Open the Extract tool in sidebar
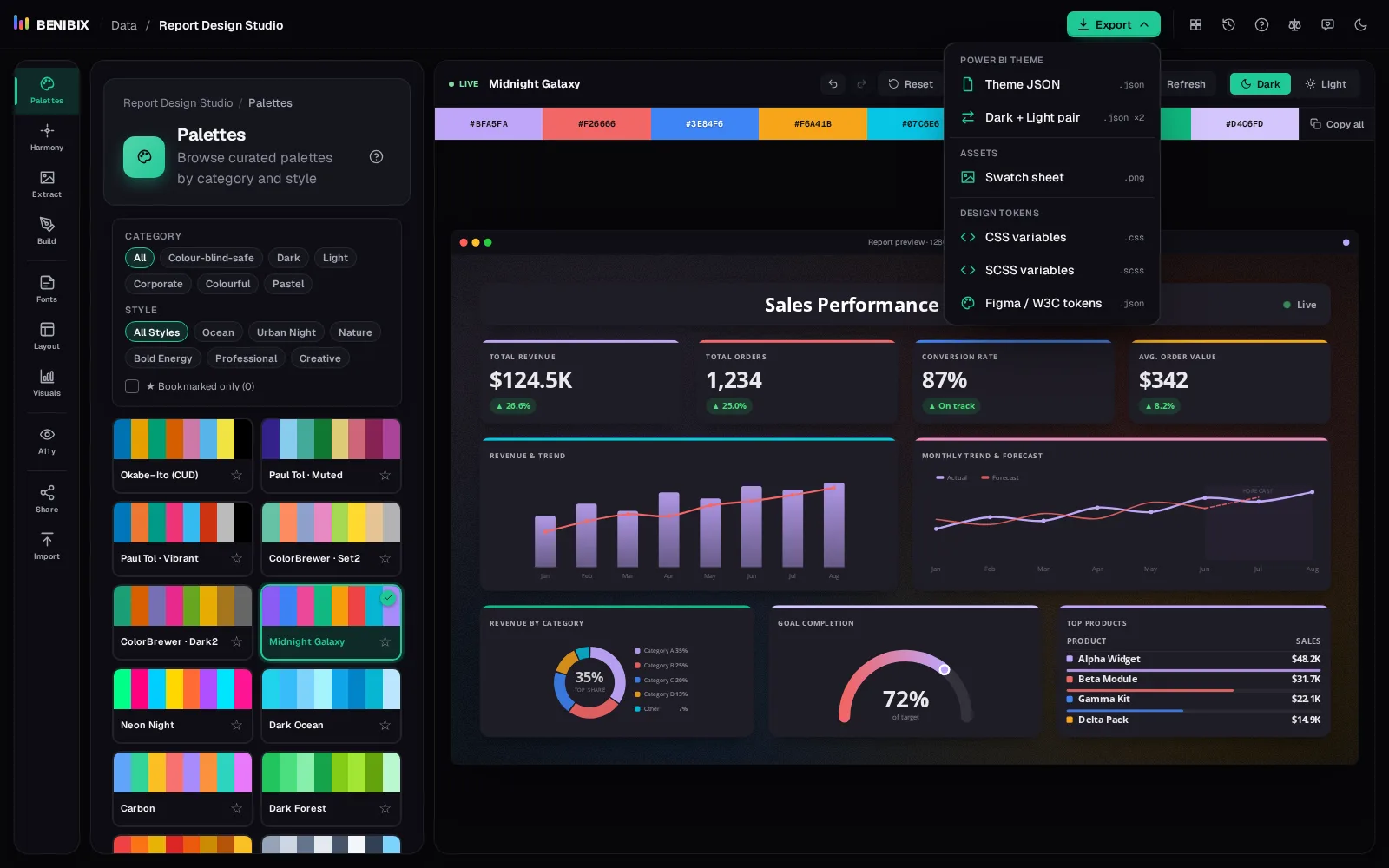This screenshot has height=868, width=1389. click(47, 184)
